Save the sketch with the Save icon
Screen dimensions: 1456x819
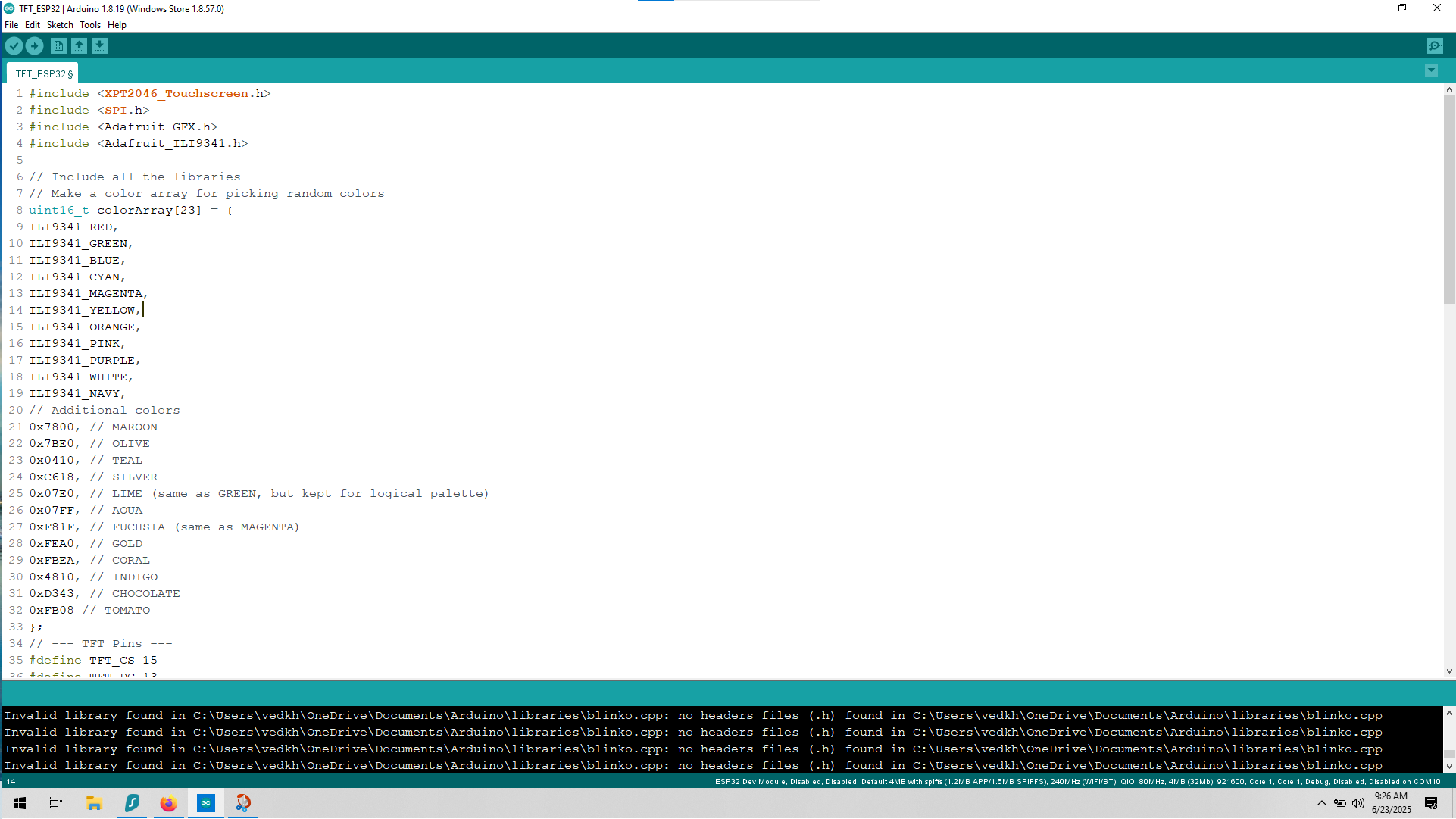click(x=99, y=46)
